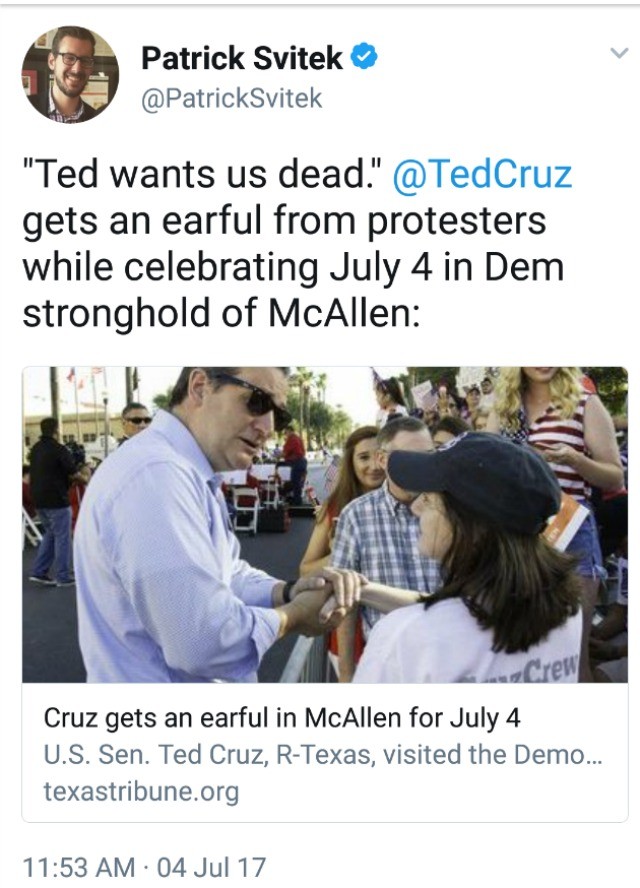The image size is (640, 888).
Task: Select the tweet text 'Ted wants us dead.'
Action: tap(203, 174)
